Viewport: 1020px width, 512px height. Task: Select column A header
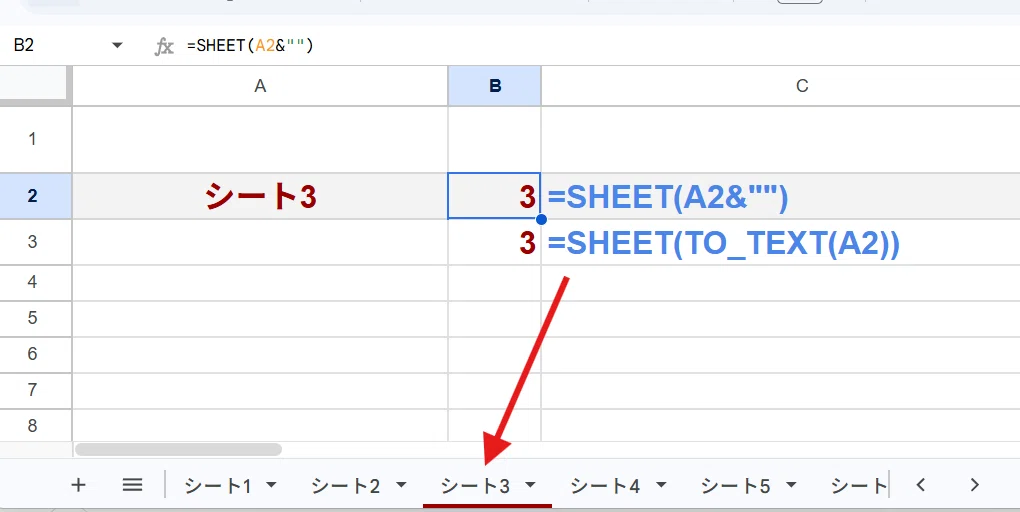260,86
